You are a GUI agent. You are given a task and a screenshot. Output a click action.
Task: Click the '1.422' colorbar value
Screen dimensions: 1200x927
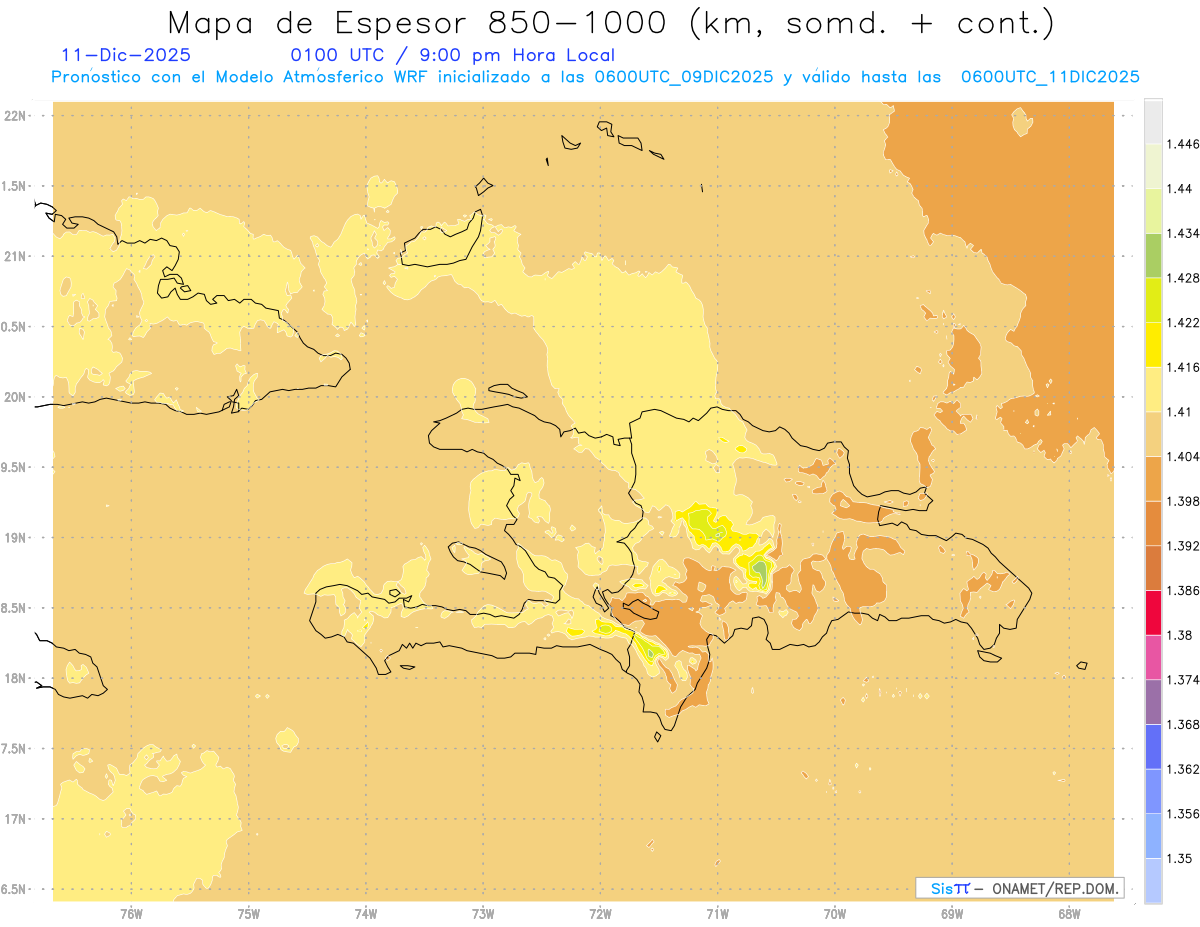click(1185, 322)
